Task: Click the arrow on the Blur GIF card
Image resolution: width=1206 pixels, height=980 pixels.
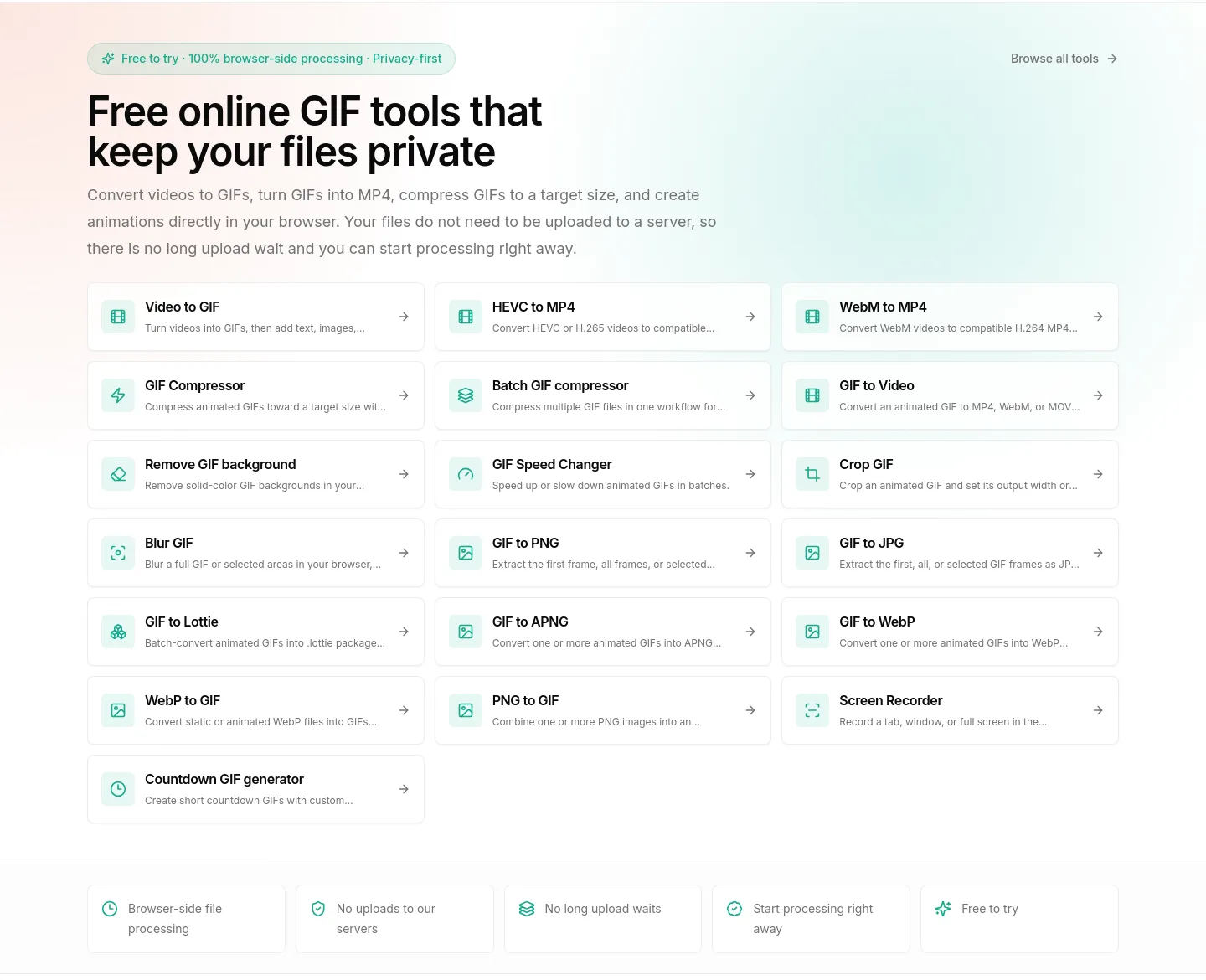Action: click(x=404, y=553)
